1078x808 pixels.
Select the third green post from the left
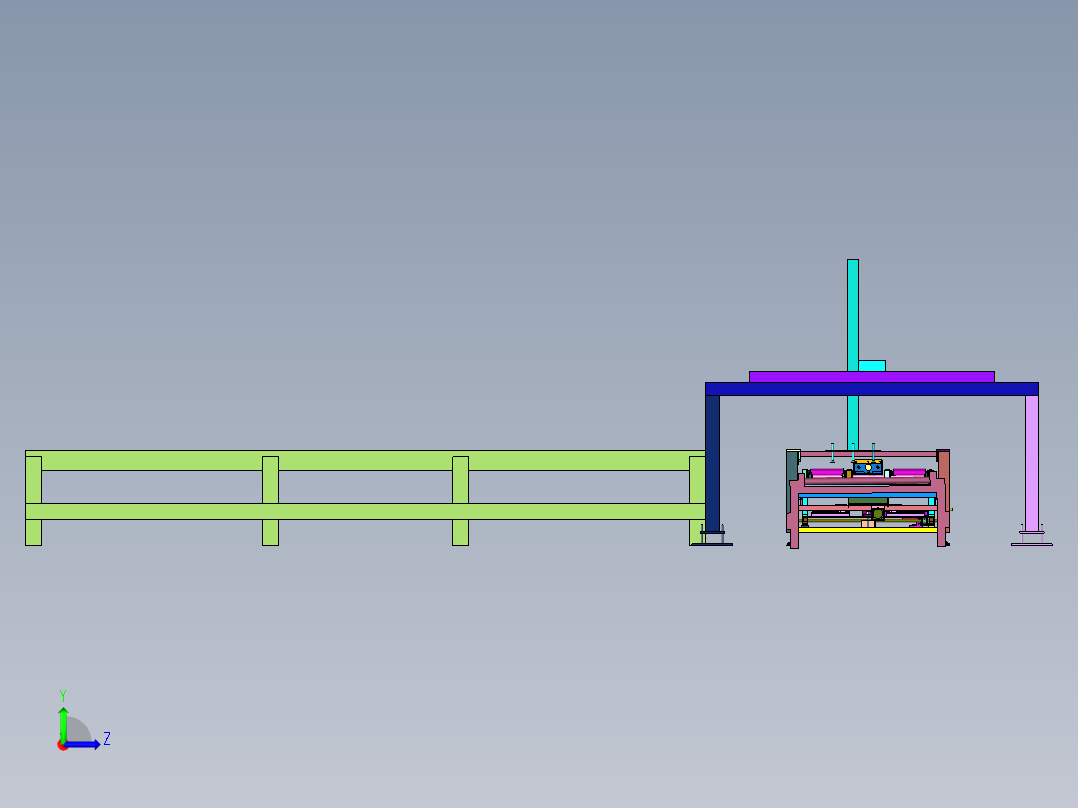coord(461,501)
